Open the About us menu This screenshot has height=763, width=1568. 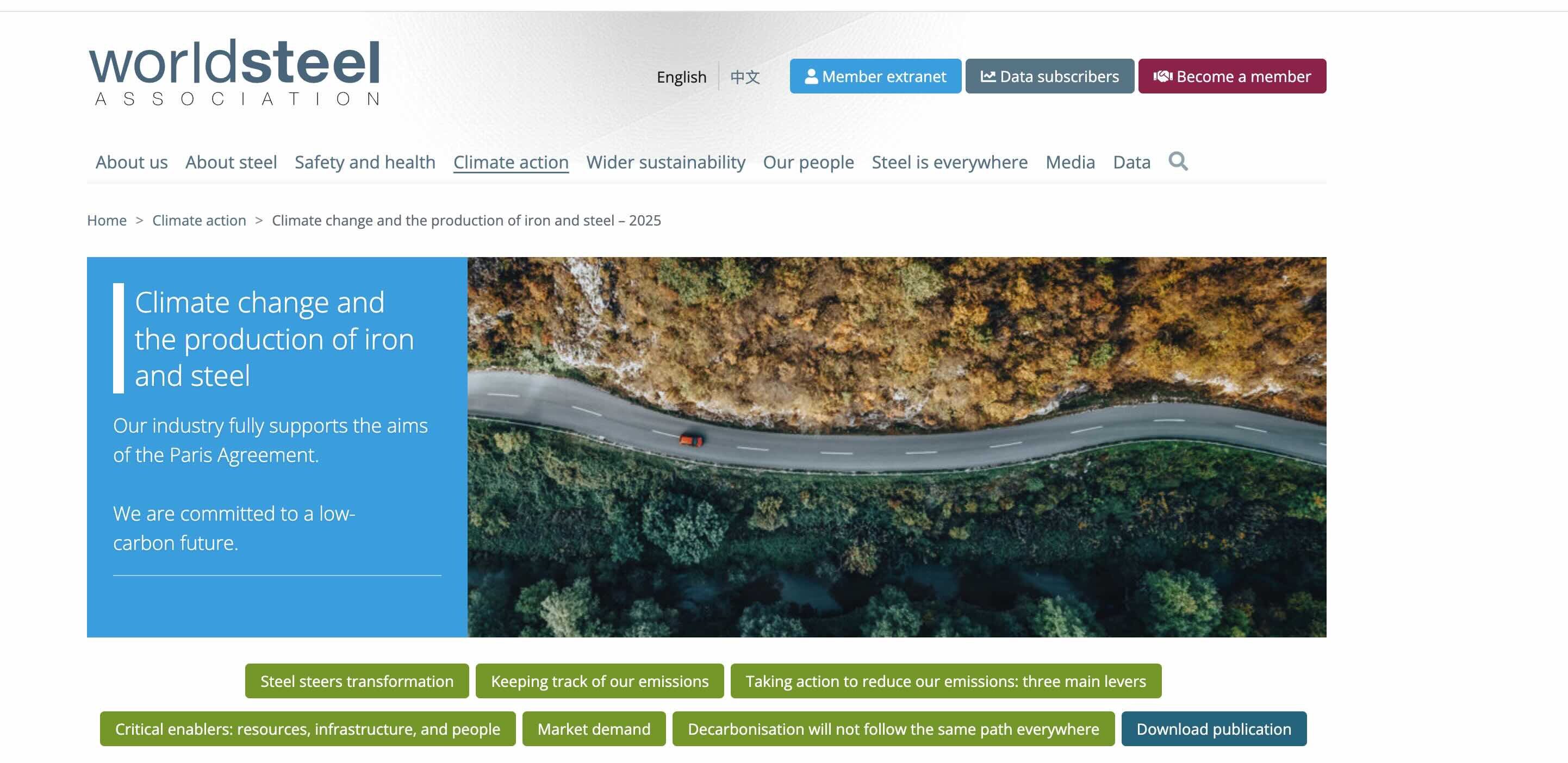pos(132,162)
